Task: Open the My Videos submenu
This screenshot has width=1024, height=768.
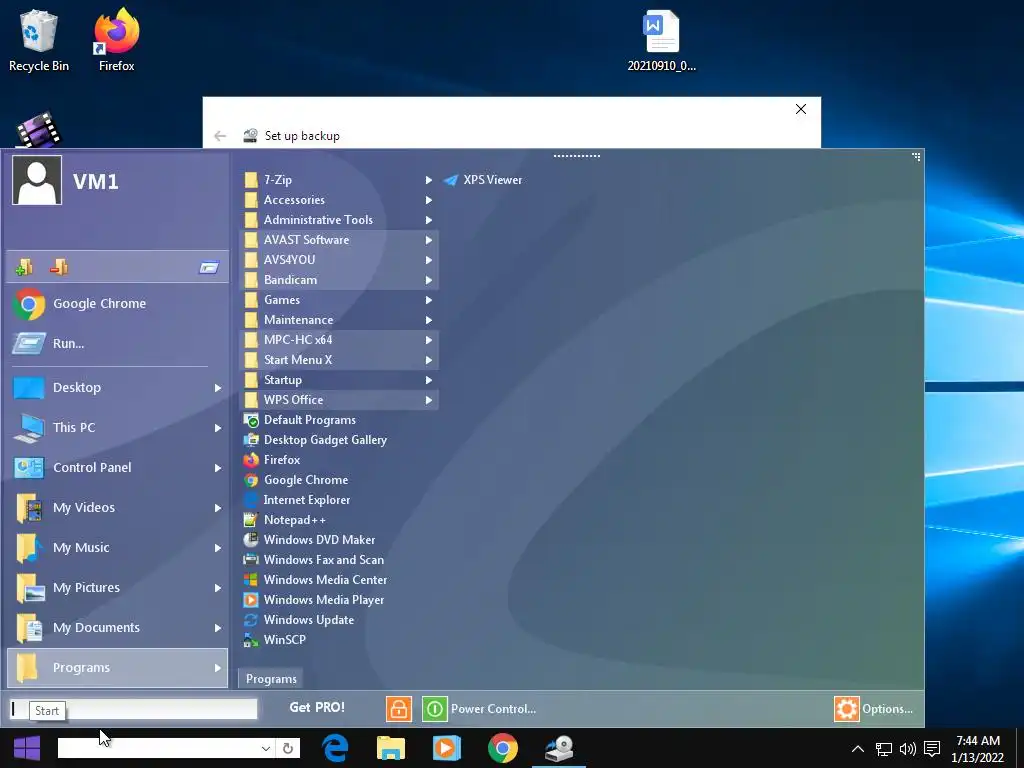Action: point(118,507)
